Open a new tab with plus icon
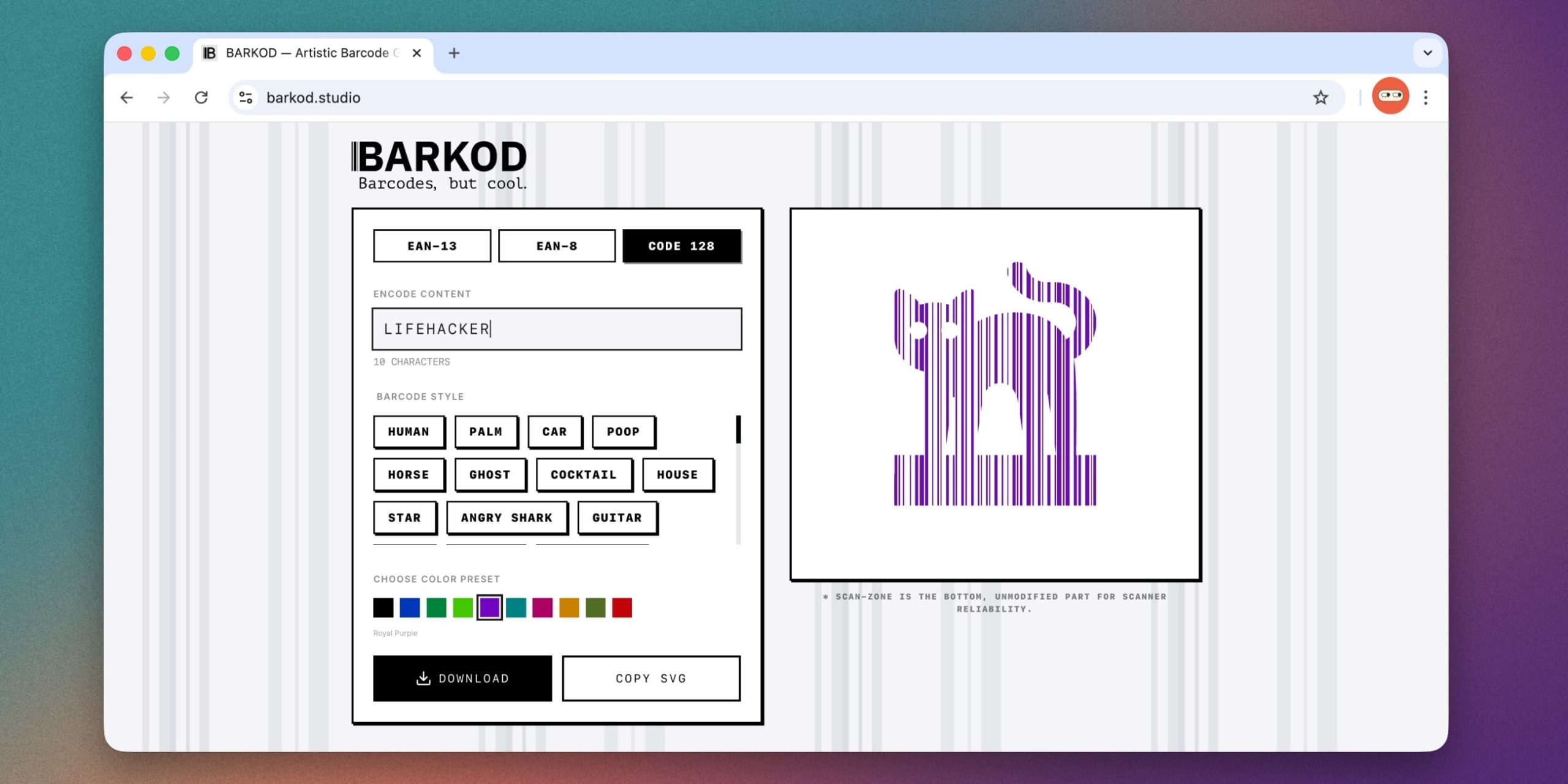1568x784 pixels. pyautogui.click(x=454, y=53)
